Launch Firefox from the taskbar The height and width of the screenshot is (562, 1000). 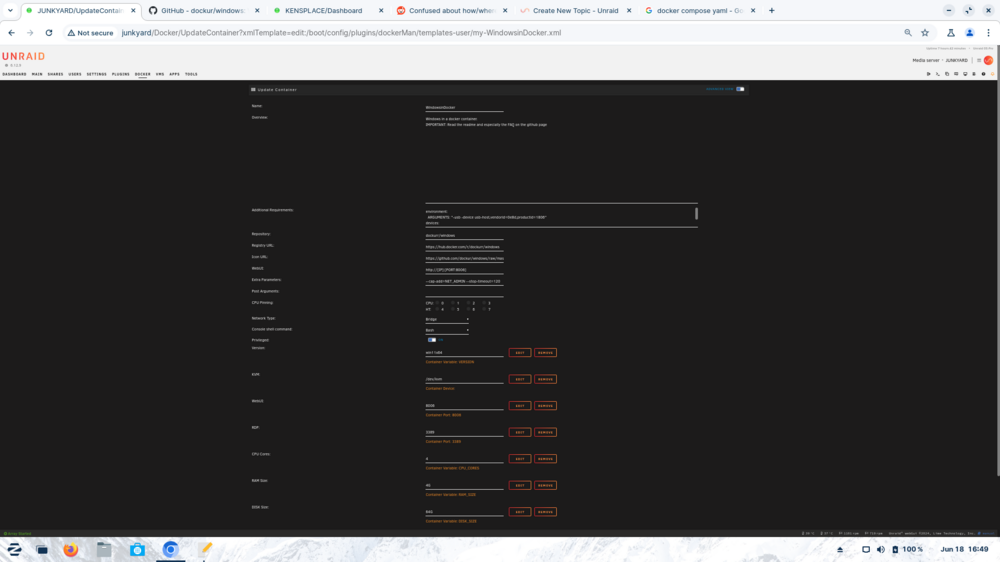[x=71, y=549]
